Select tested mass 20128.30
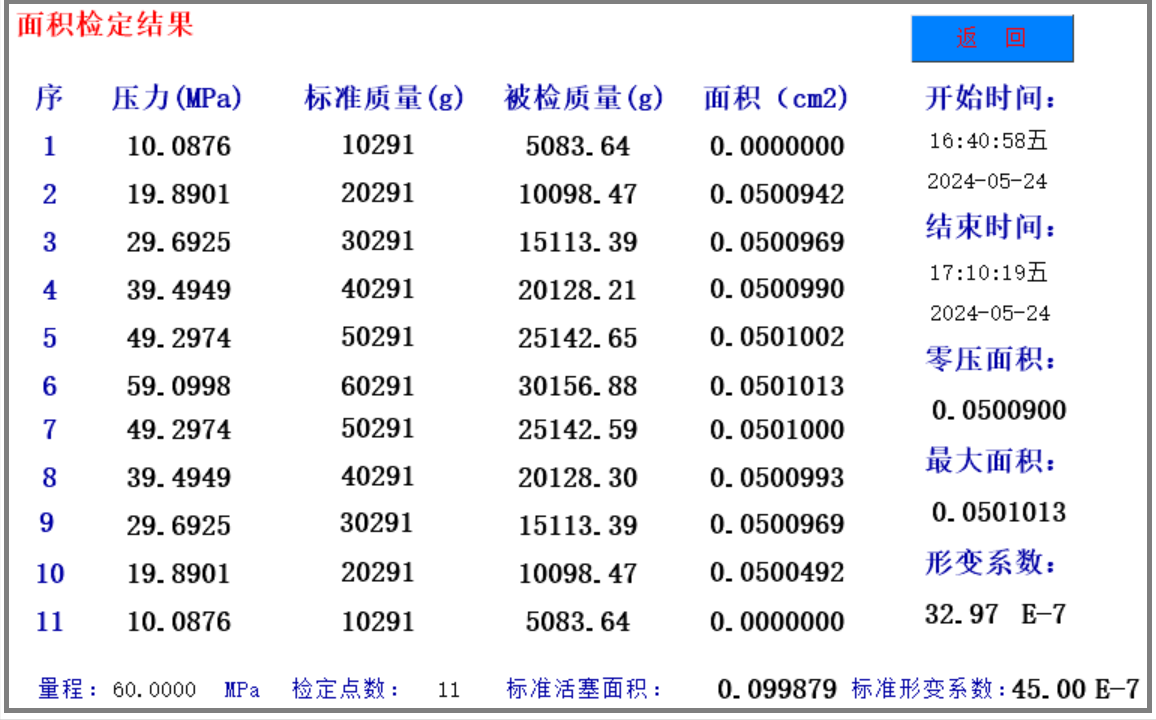The height and width of the screenshot is (720, 1156). point(578,478)
